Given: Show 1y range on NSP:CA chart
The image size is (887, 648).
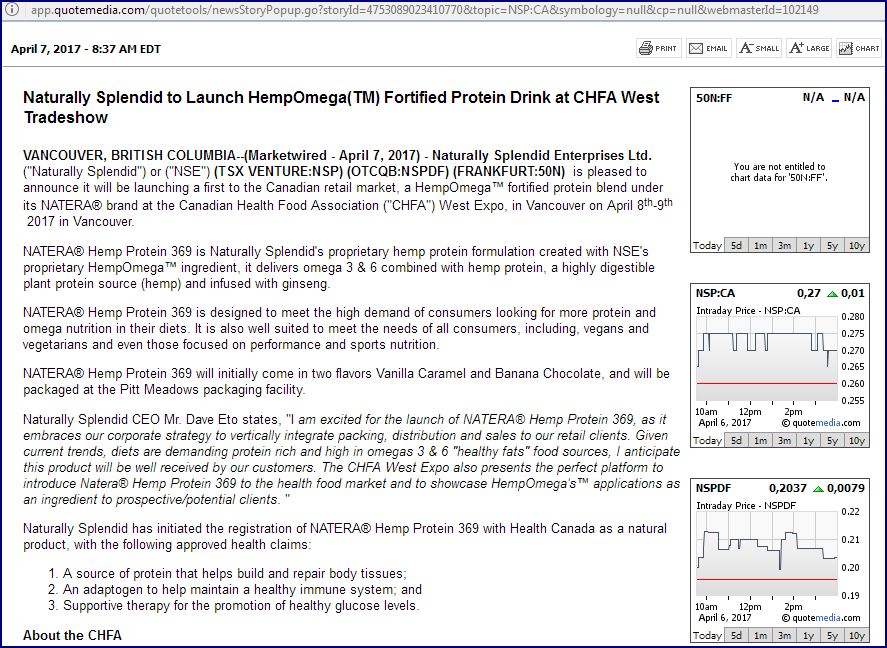Looking at the screenshot, I should 809,441.
